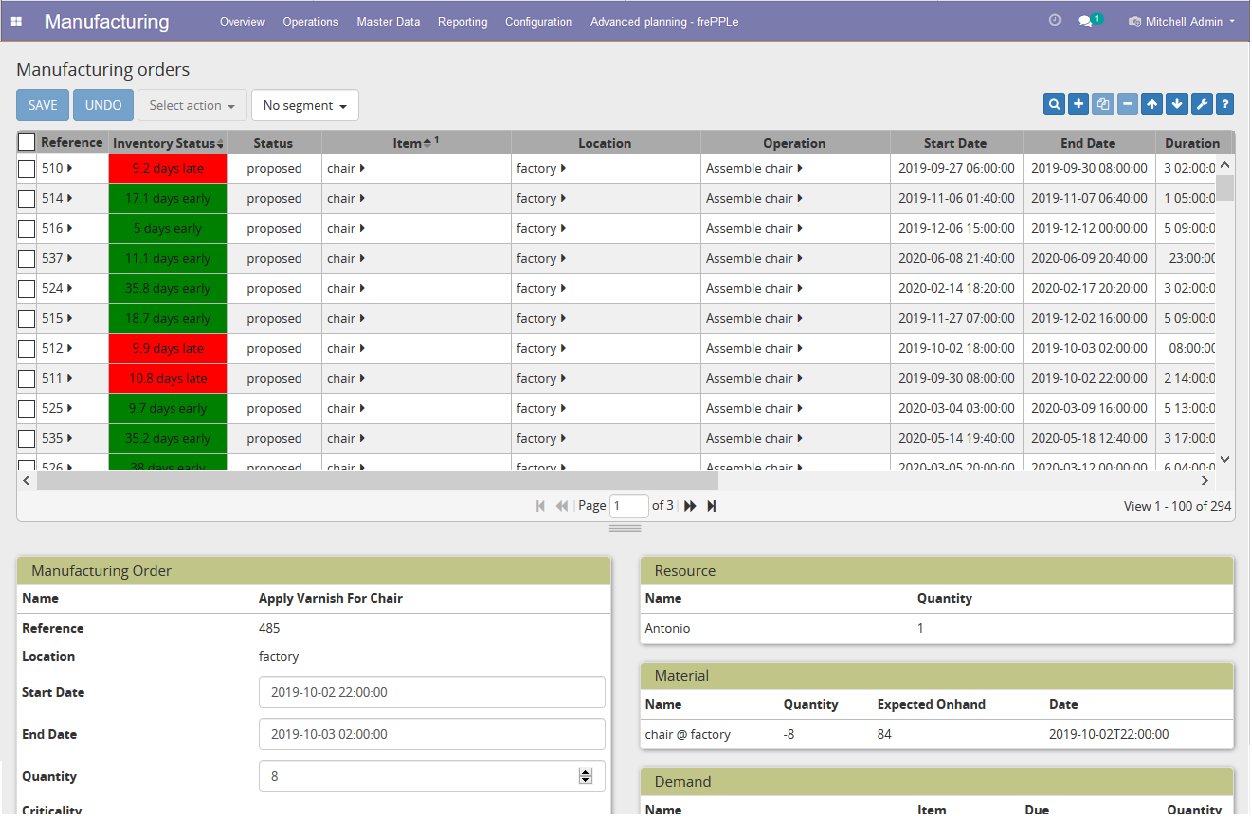Viewport: 1252px width, 816px height.
Task: Open the question mark help icon
Action: (1224, 104)
